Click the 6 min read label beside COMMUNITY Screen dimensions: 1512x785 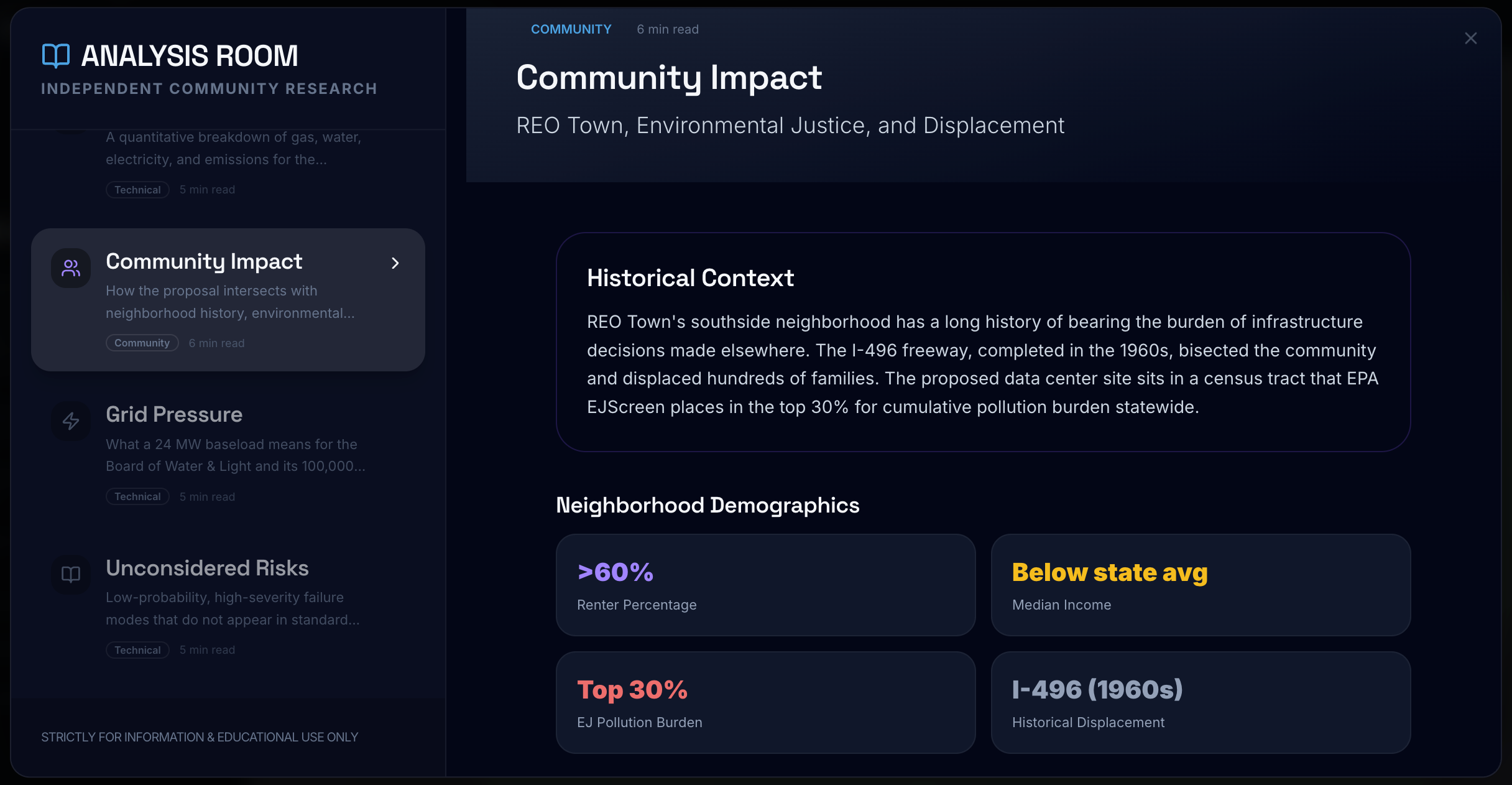pos(666,29)
